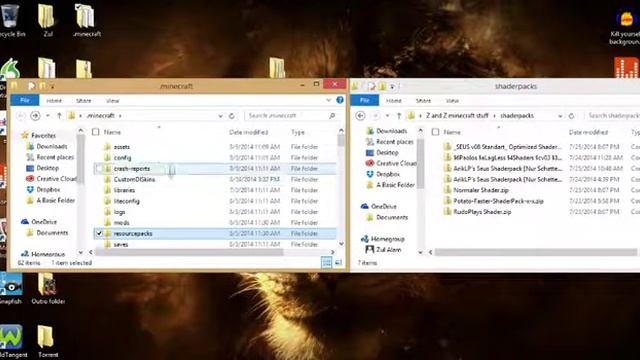Open Share tab in shaderpacks window
This screenshot has width=640, height=360.
[423, 100]
